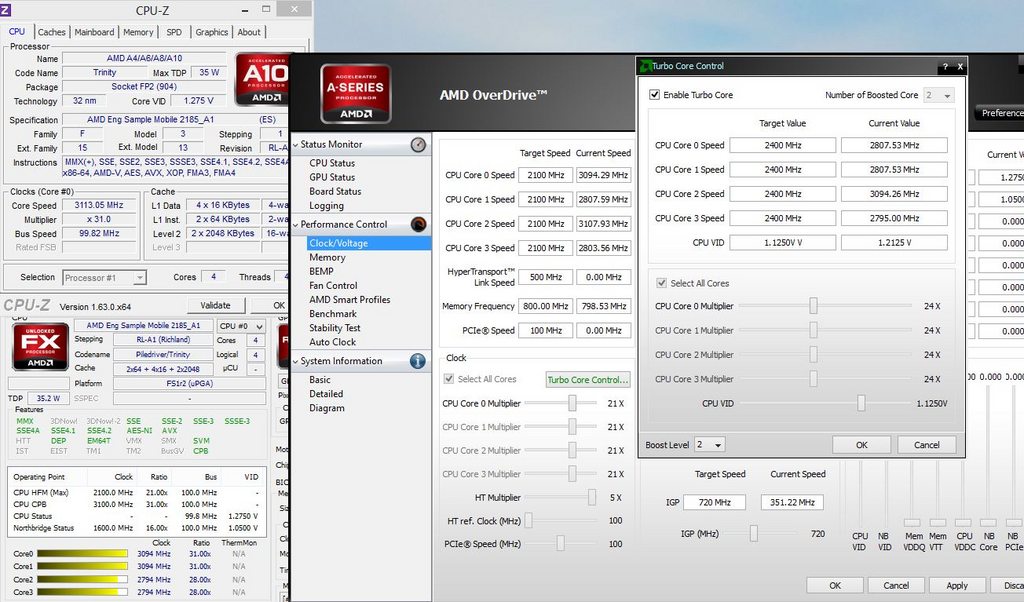The height and width of the screenshot is (602, 1024).
Task: Click the IGP target speed field 720 MHz
Action: pos(714,502)
